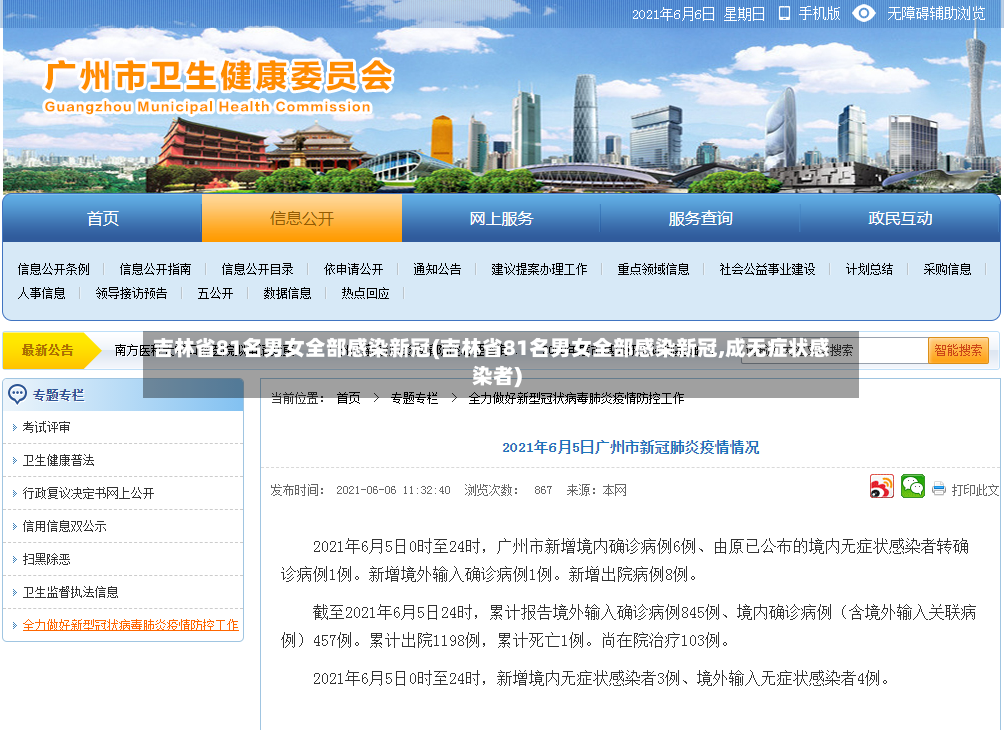This screenshot has width=1004, height=730.
Task: Click the epidemic prevention breadcrumb link
Action: pos(576,398)
